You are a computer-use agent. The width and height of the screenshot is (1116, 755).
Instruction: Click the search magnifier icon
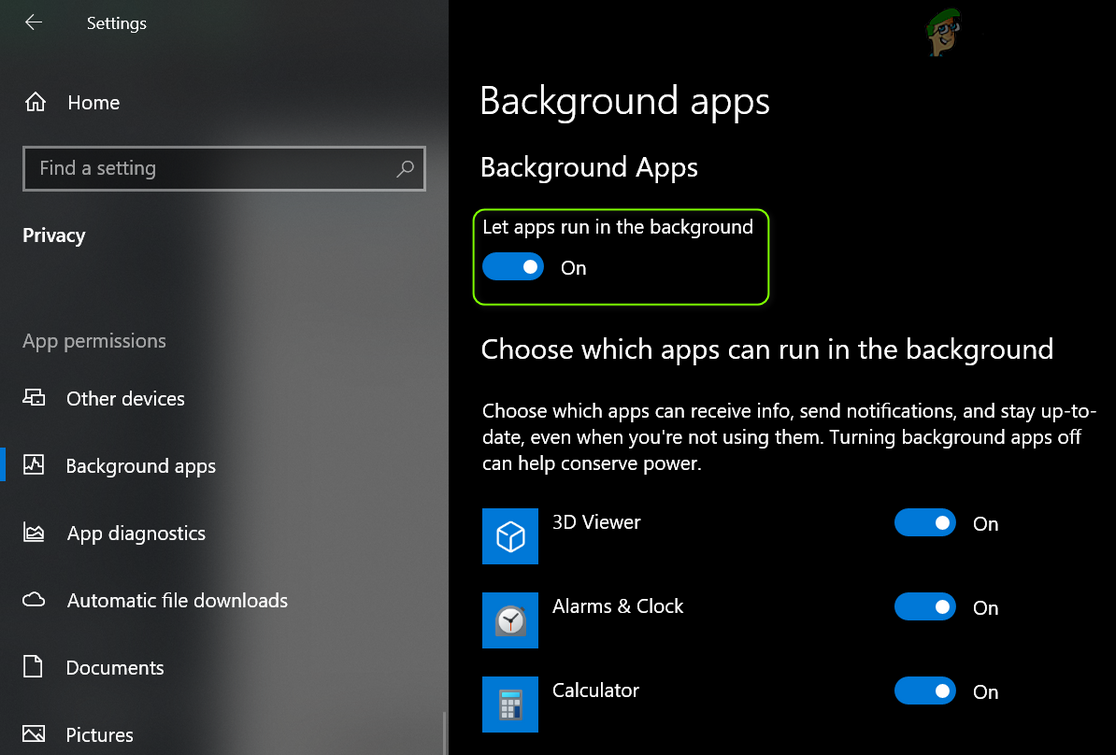(405, 169)
